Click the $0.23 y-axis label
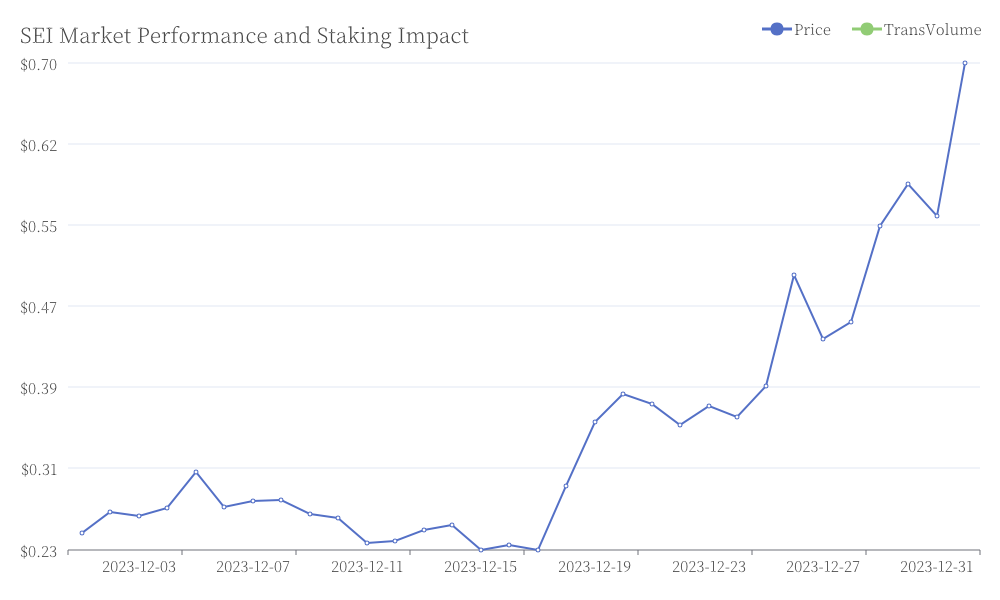This screenshot has height=600, width=1000. [x=39, y=550]
